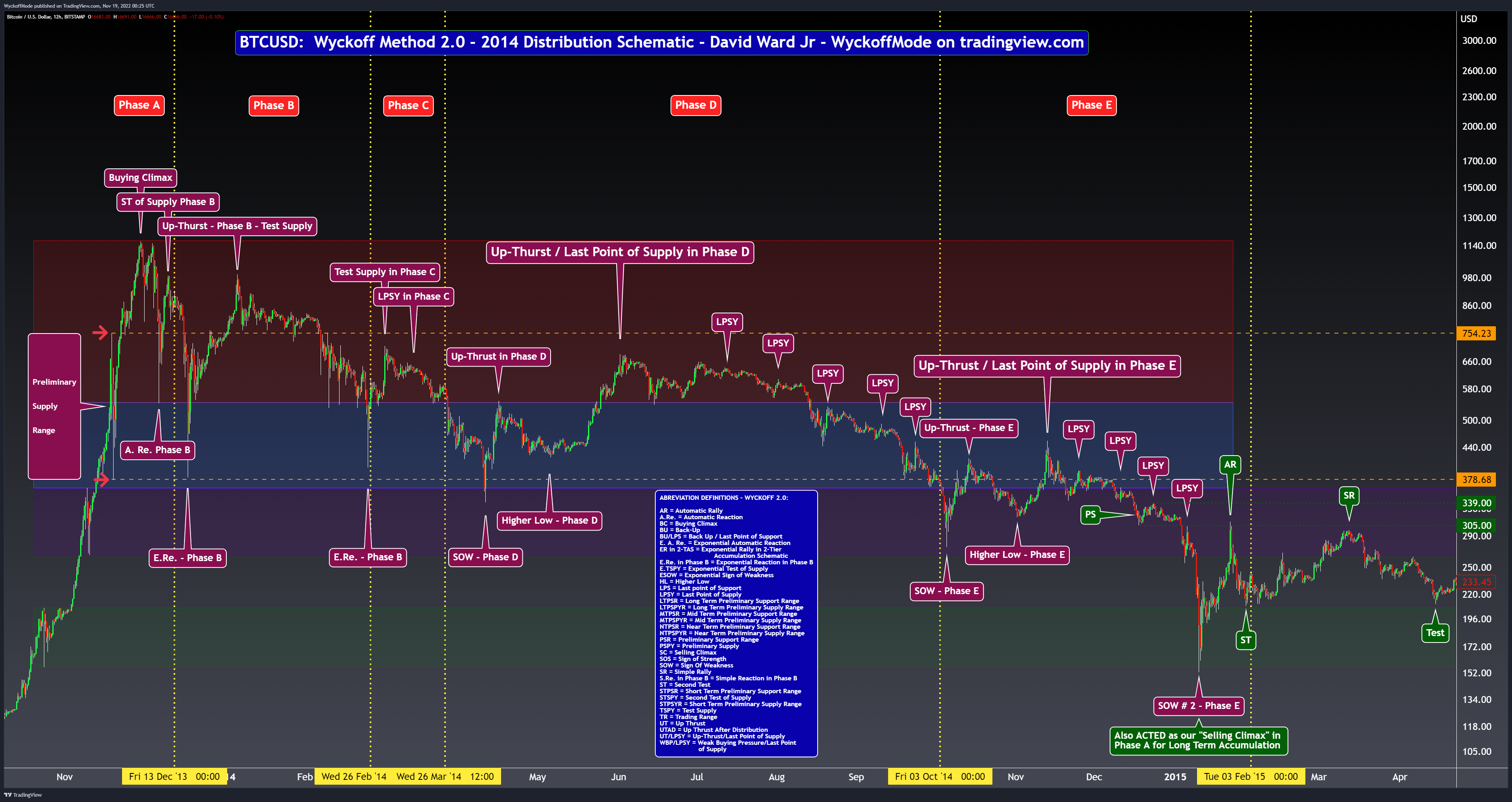Click the 233.45 current price tag
Screen dimensions: 1512x802
pos(1476,582)
